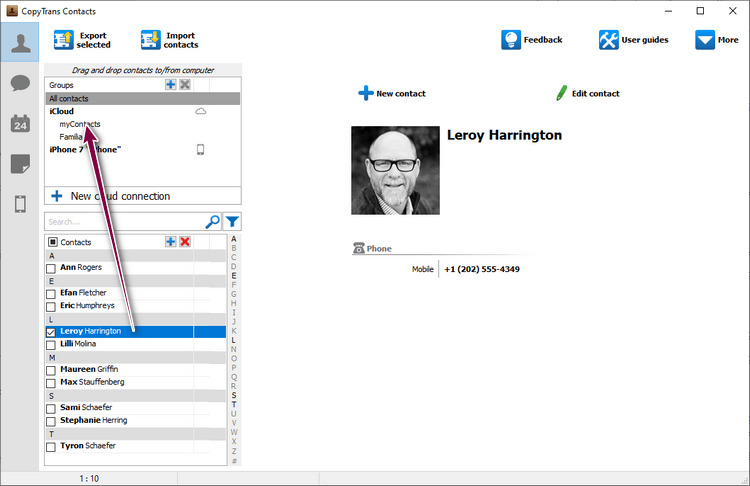The image size is (750, 486).
Task: Click Leroy Harrington's profile photo
Action: coord(395,170)
